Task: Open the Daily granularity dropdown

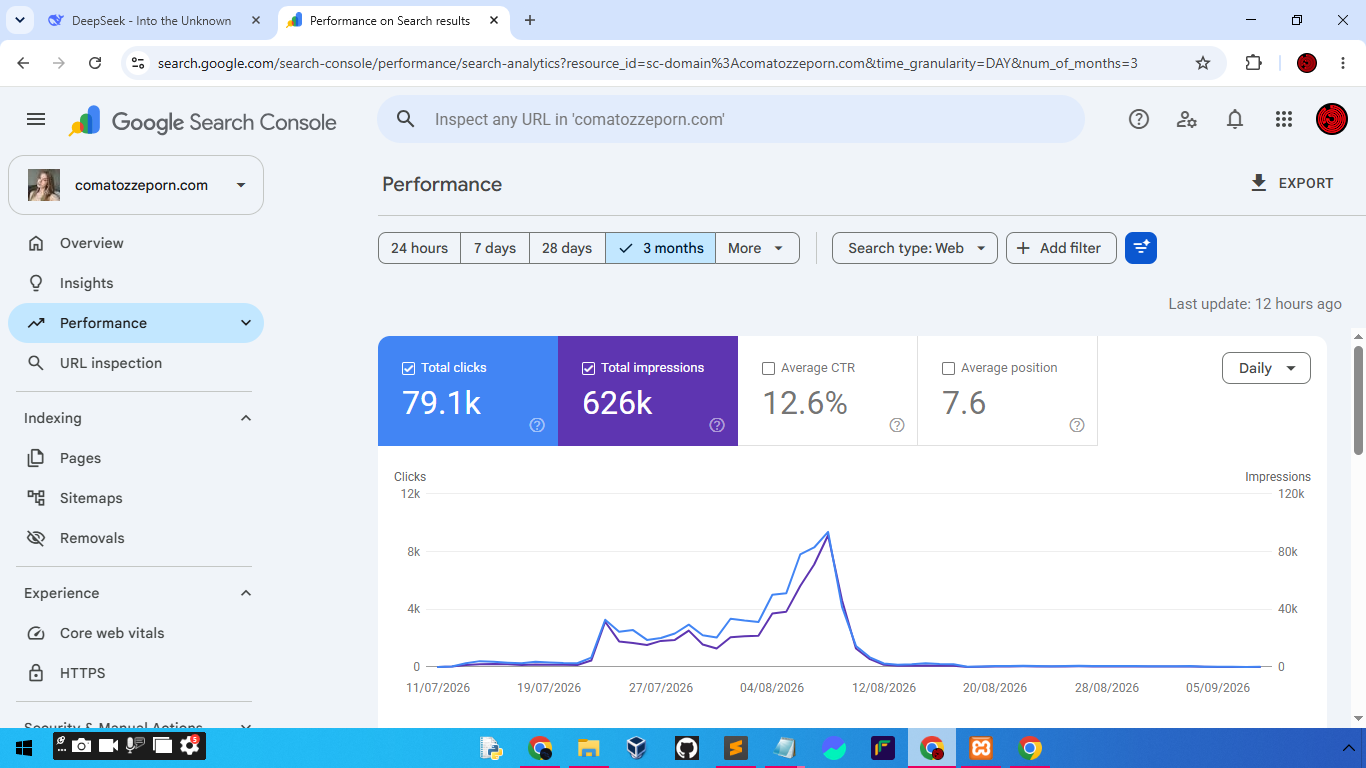Action: coord(1266,368)
